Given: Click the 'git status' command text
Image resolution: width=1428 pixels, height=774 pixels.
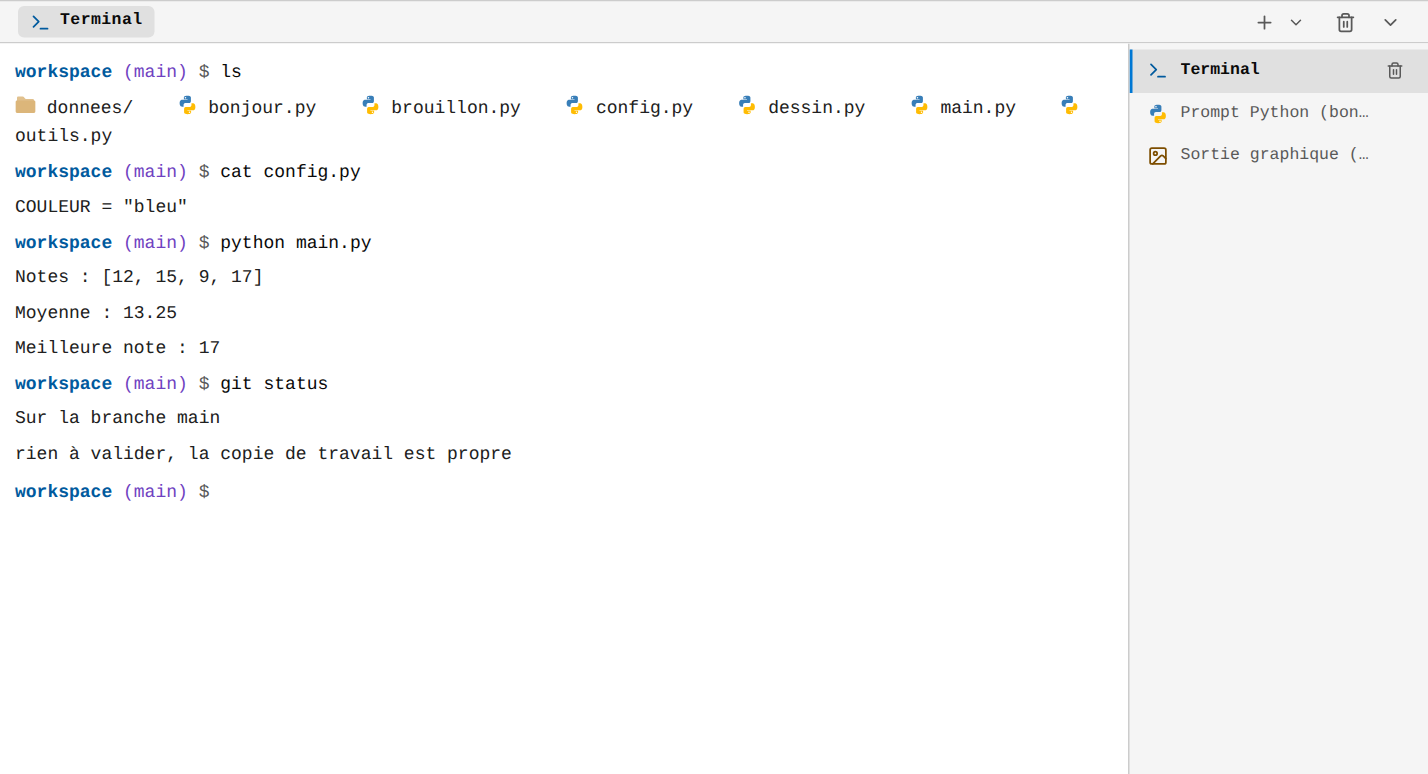Looking at the screenshot, I should click(x=274, y=384).
